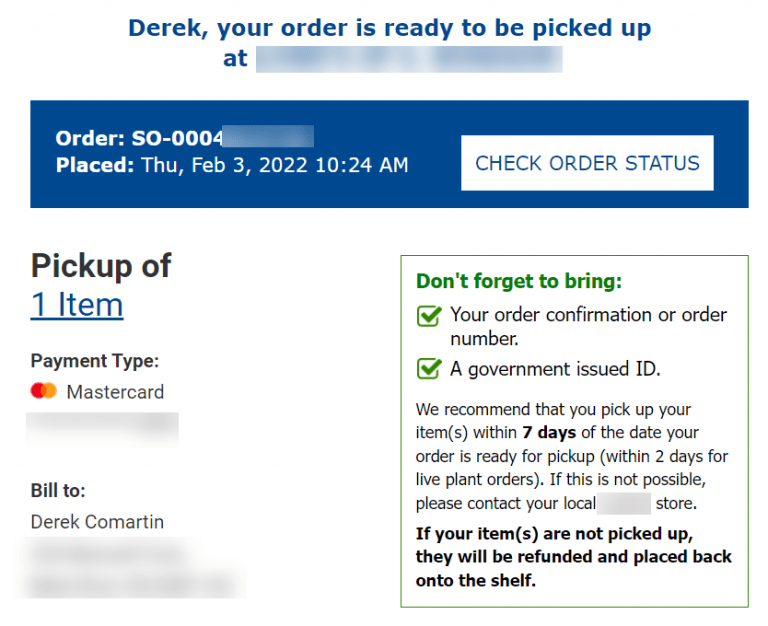Click the order confirmation green checkmark
Image resolution: width=768 pixels, height=626 pixels.
(429, 316)
